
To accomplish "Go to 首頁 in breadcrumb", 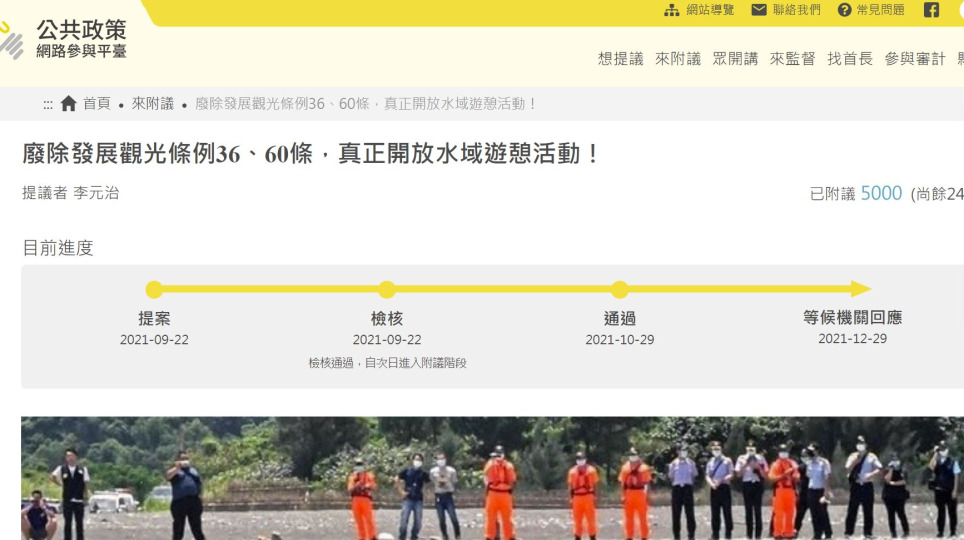I will pos(97,103).
